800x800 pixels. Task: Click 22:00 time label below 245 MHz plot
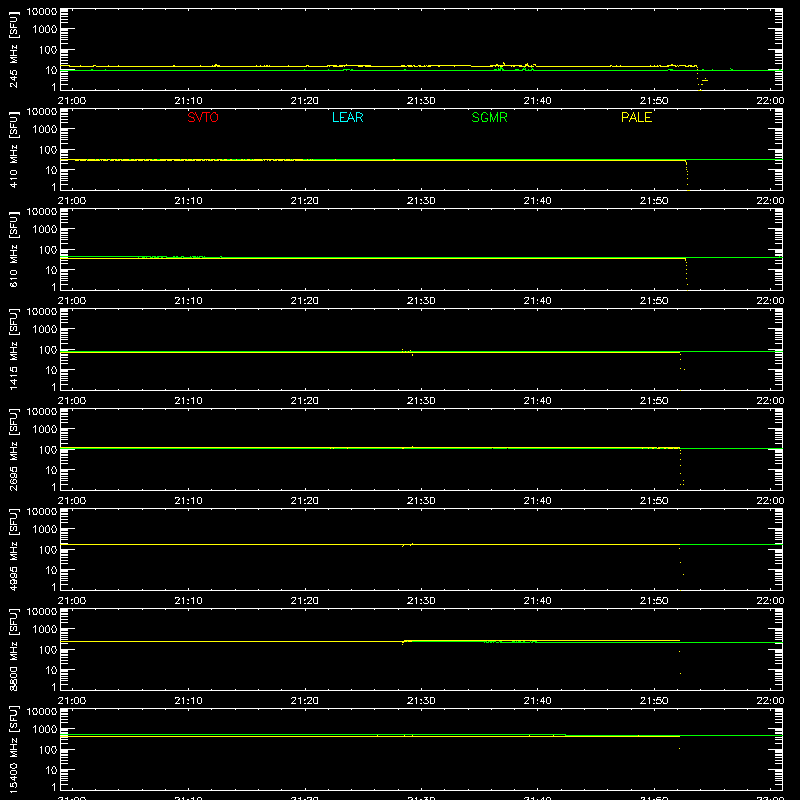point(770,101)
